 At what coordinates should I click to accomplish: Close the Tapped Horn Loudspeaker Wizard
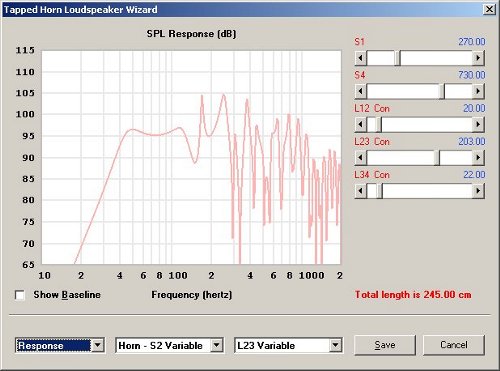click(489, 9)
